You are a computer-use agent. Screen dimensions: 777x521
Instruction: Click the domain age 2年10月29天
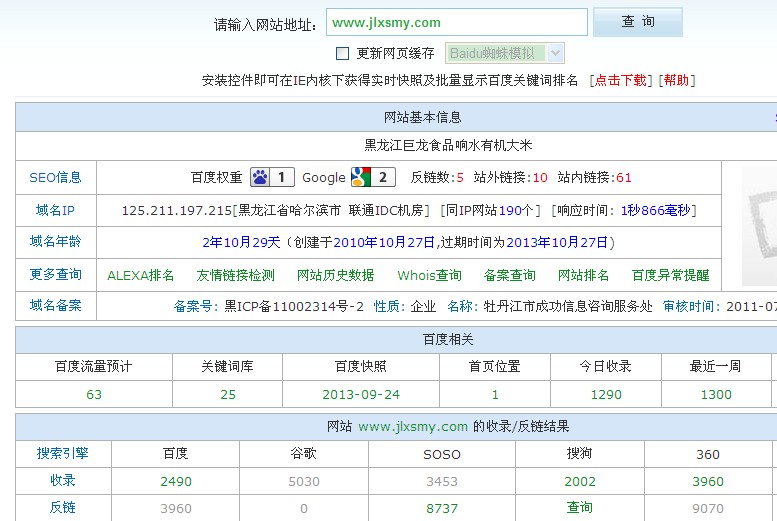(241, 242)
